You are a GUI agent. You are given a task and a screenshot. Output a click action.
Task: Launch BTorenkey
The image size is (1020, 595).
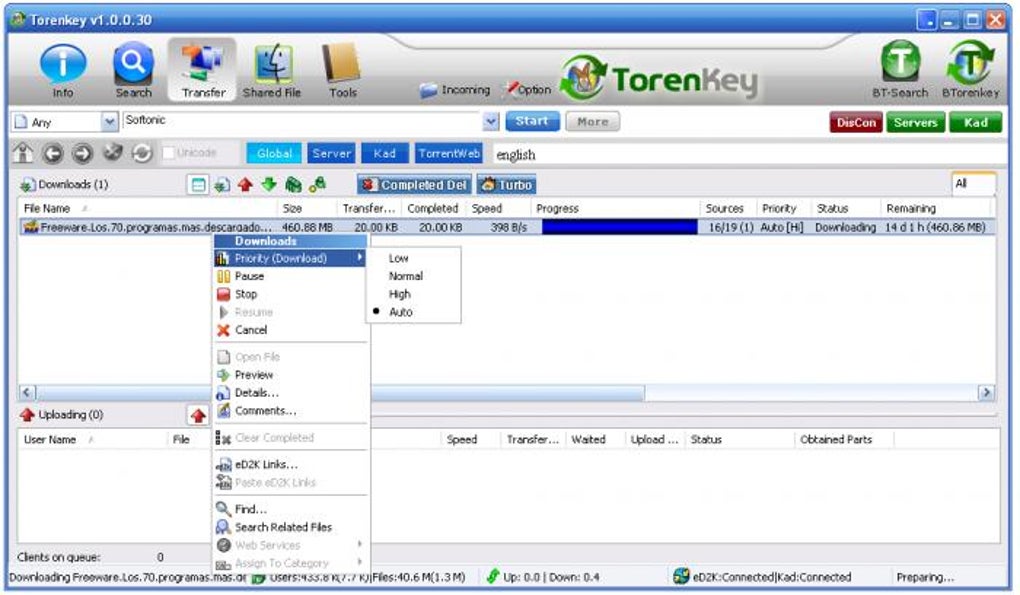pos(970,70)
